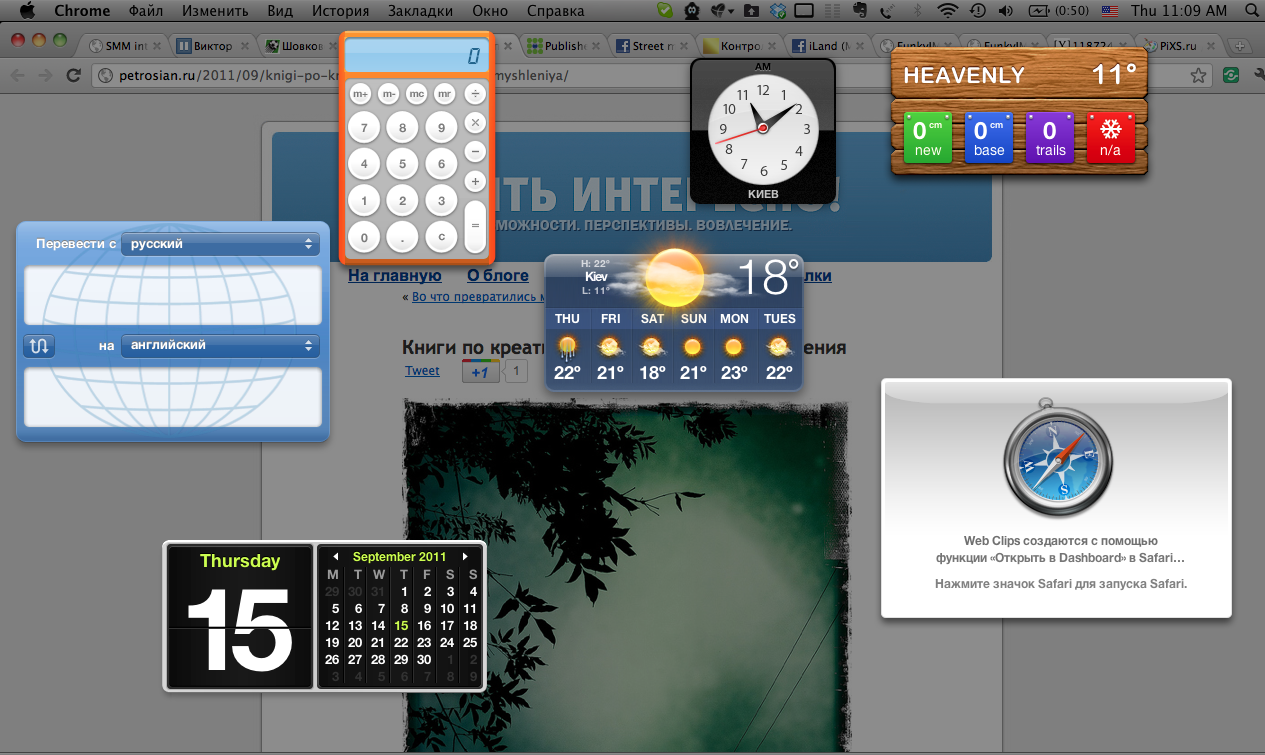Click the mr memory recall key
Image resolution: width=1265 pixels, height=755 pixels.
point(445,94)
